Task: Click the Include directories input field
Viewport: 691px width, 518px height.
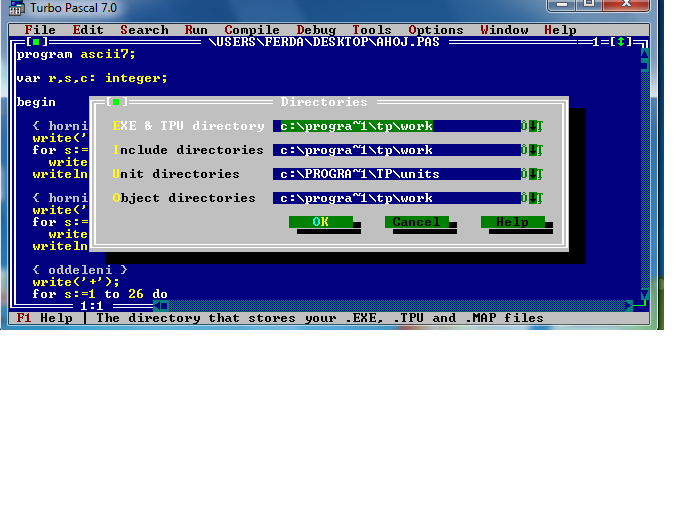Action: (397, 150)
